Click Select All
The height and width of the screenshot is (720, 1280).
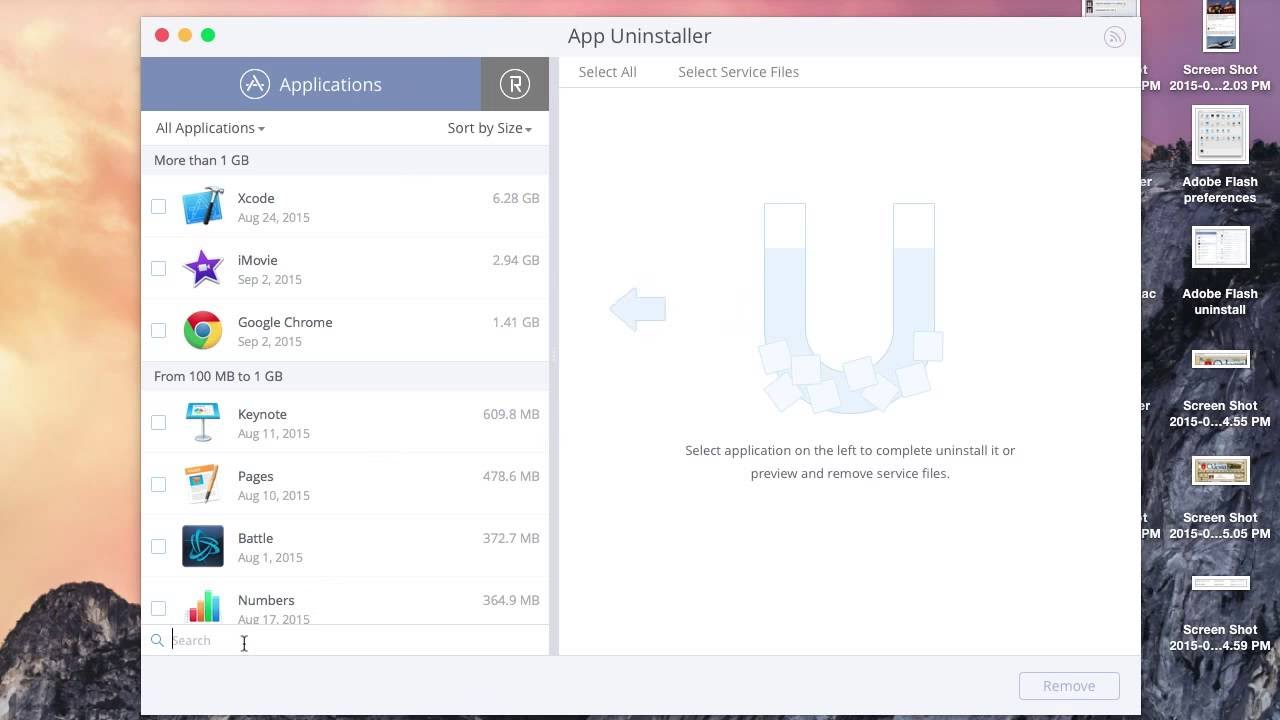pos(607,72)
